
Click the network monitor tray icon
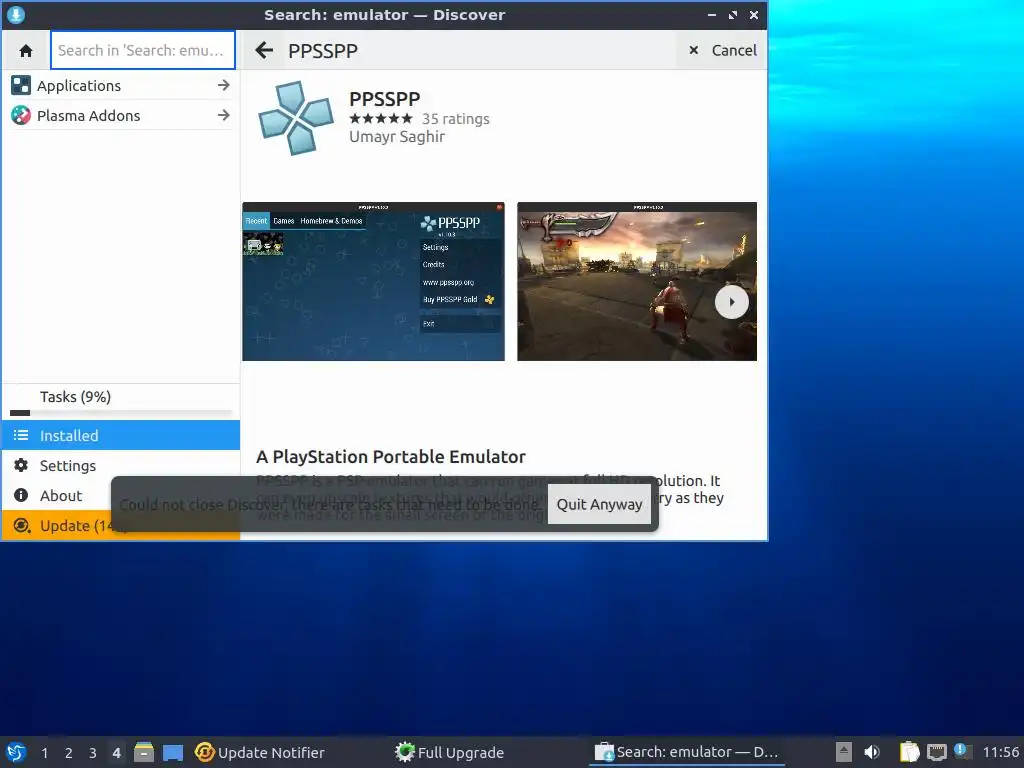click(936, 752)
